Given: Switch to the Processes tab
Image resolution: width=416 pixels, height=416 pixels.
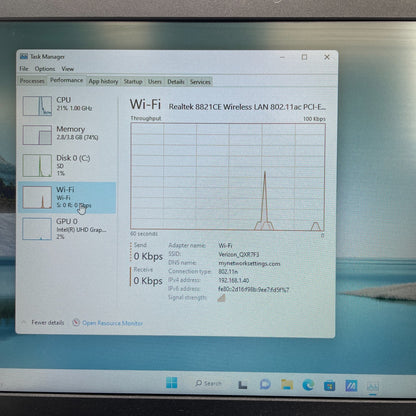Looking at the screenshot, I should coord(32,81).
